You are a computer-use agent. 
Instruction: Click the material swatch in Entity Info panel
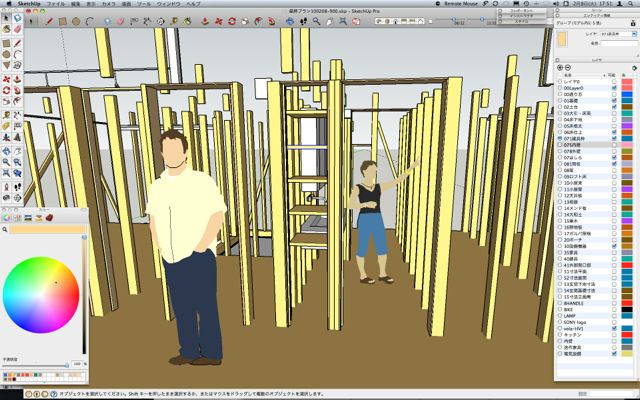point(562,39)
